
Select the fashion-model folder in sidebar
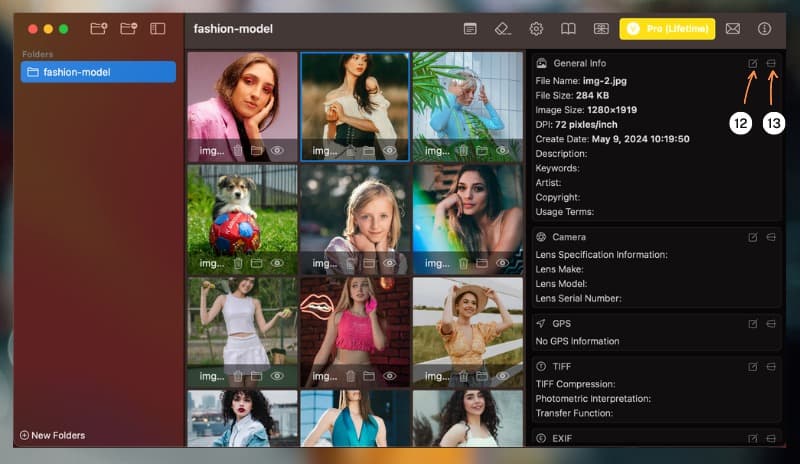pos(98,72)
